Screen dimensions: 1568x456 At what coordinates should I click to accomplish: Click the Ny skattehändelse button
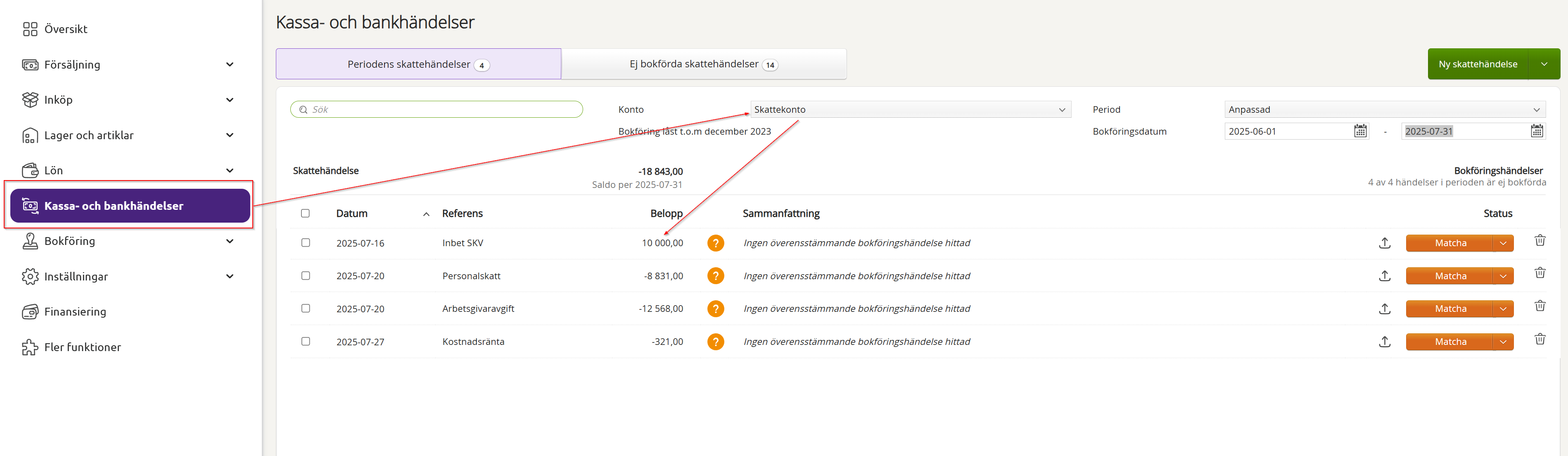click(1477, 64)
